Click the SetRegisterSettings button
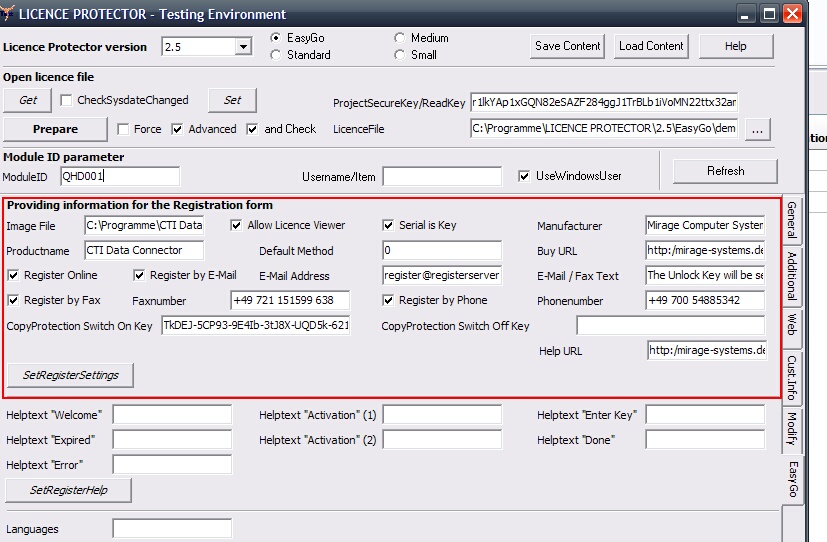Screen dimensions: 827x542 point(69,375)
